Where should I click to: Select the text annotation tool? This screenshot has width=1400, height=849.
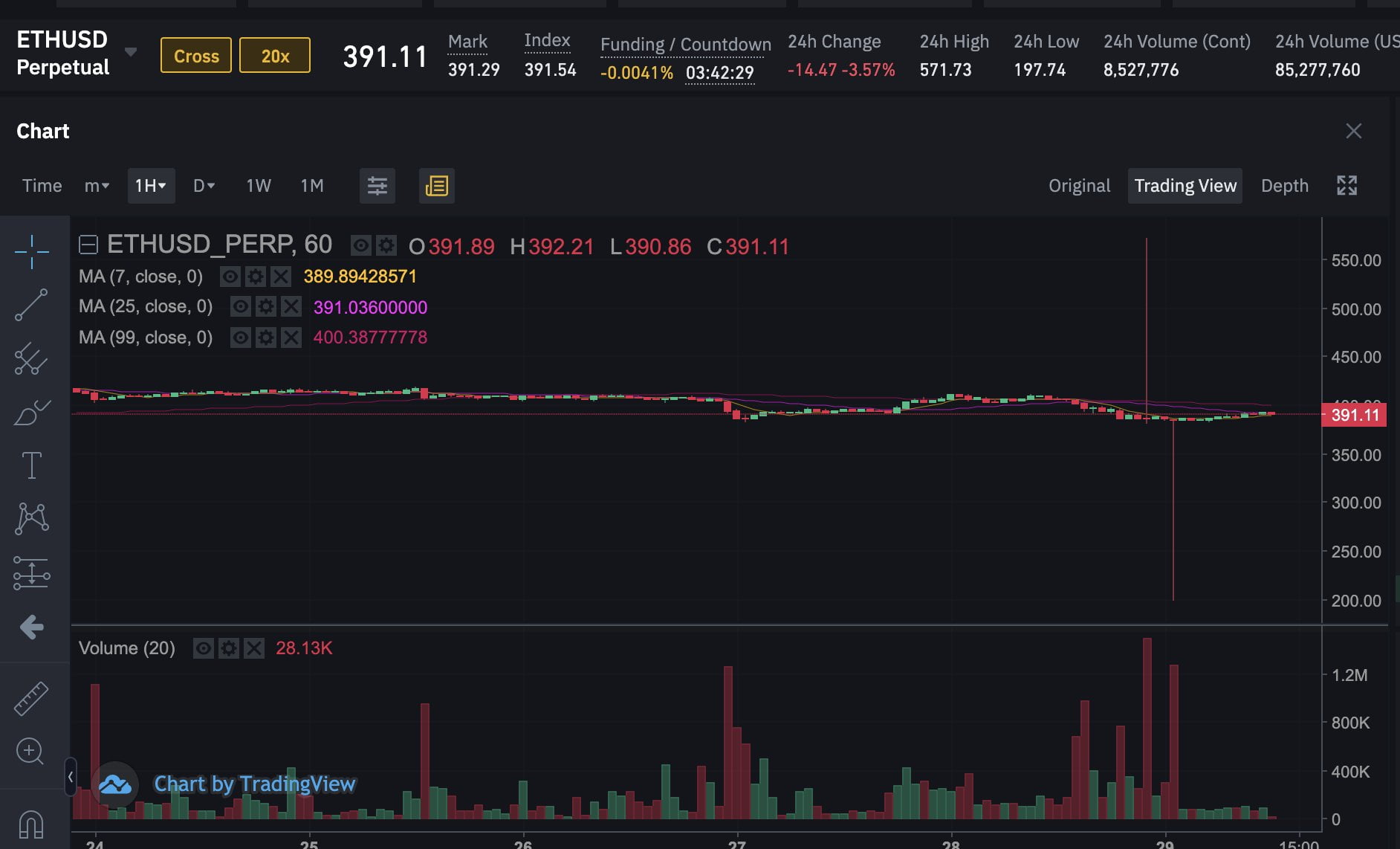click(31, 465)
